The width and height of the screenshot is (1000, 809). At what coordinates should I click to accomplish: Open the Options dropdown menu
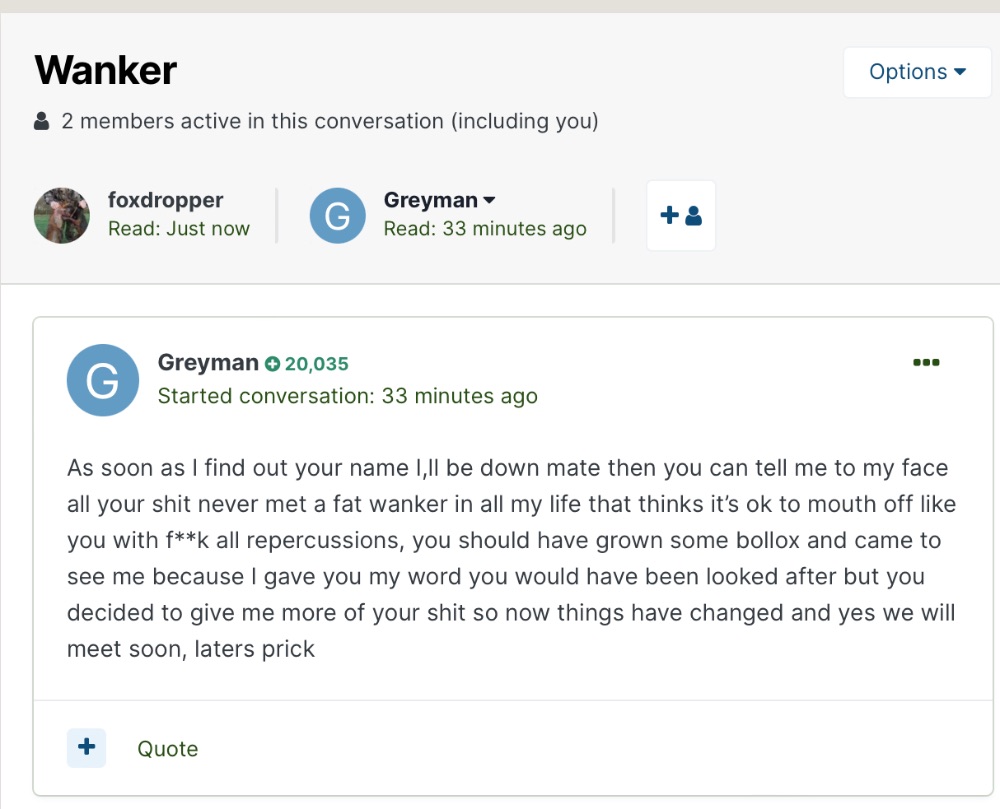(917, 72)
